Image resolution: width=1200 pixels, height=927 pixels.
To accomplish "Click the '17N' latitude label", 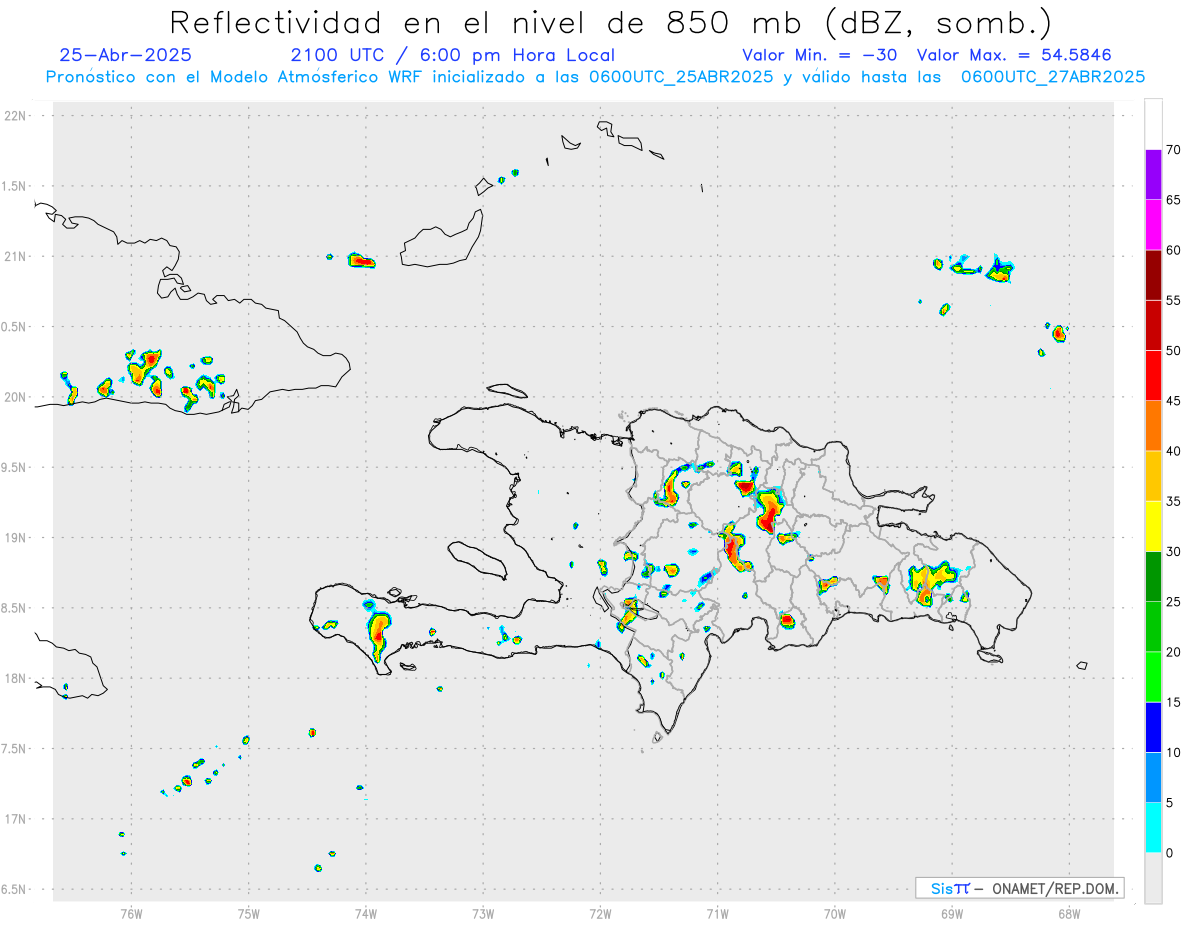I will [17, 819].
